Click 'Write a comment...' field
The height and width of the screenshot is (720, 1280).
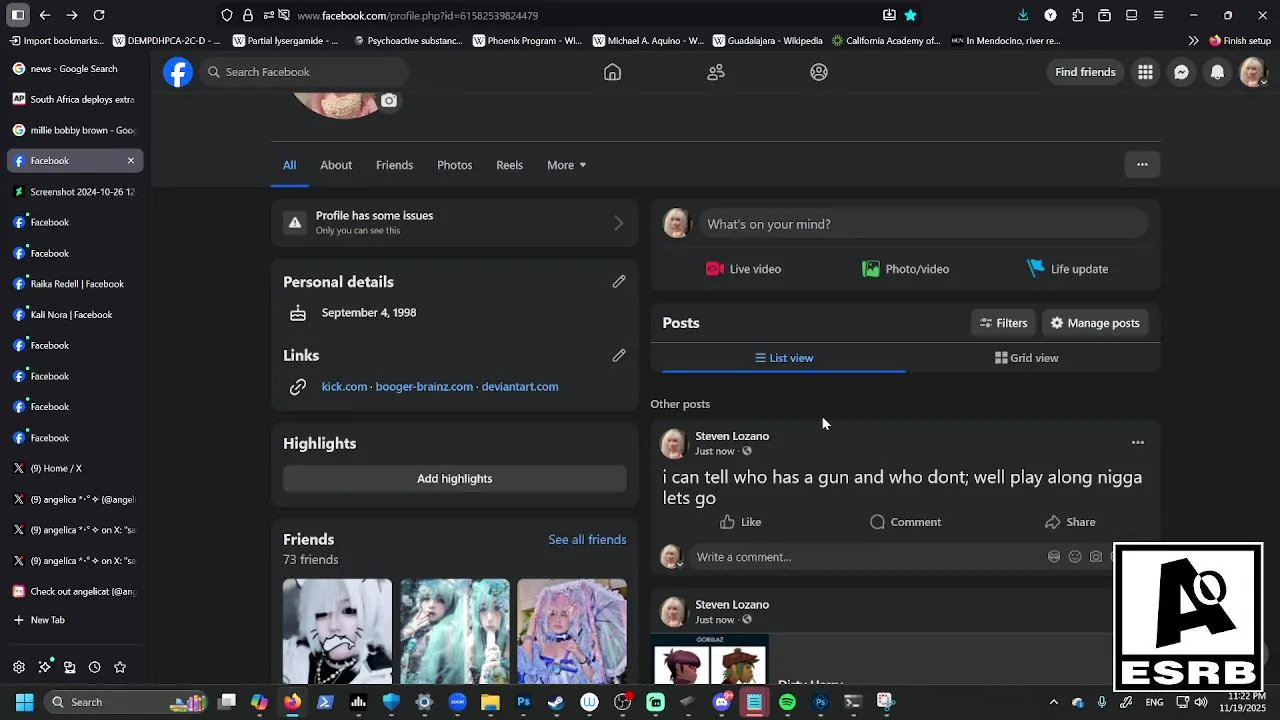865,557
